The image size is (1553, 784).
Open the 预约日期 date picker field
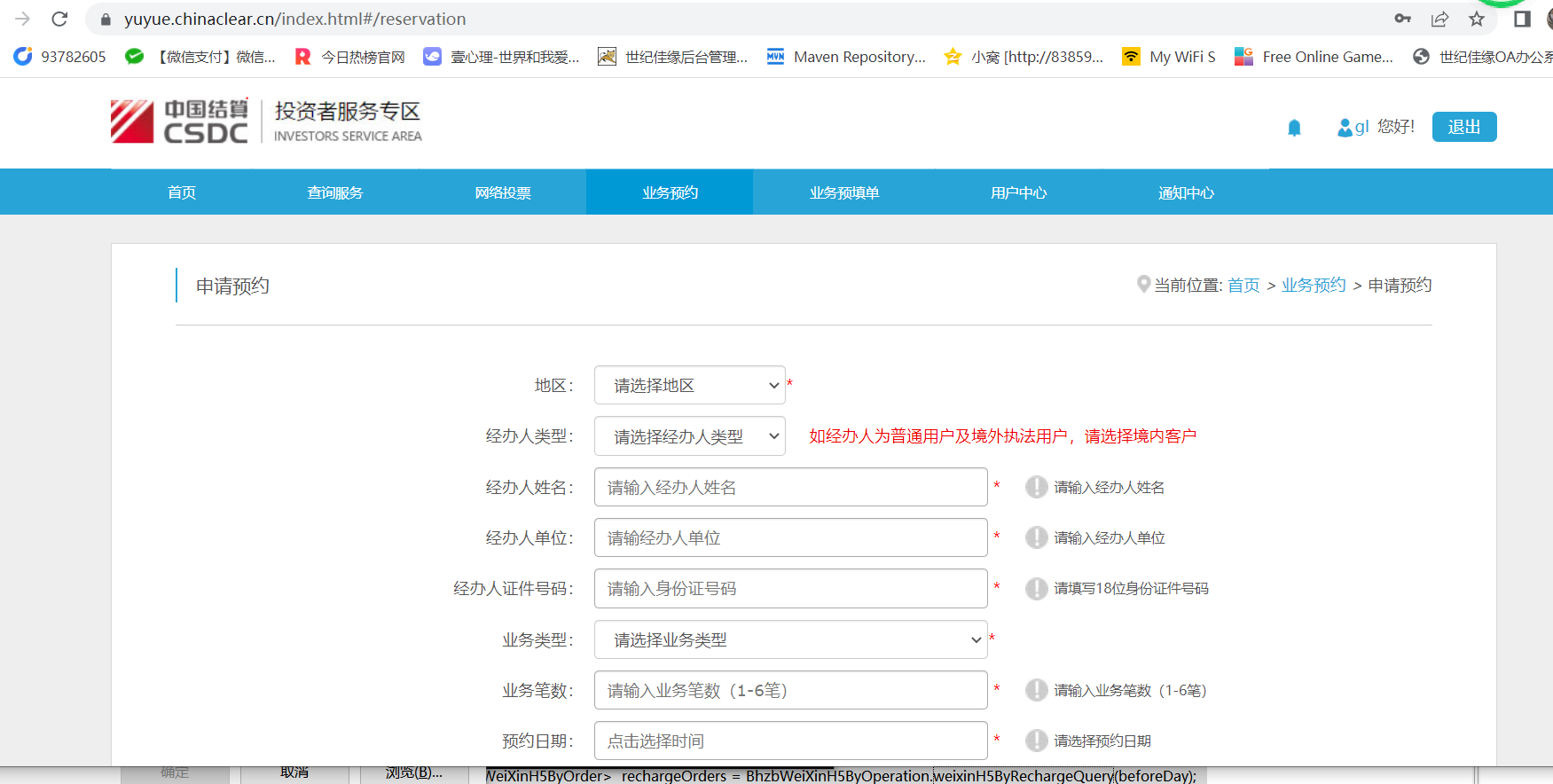[790, 741]
